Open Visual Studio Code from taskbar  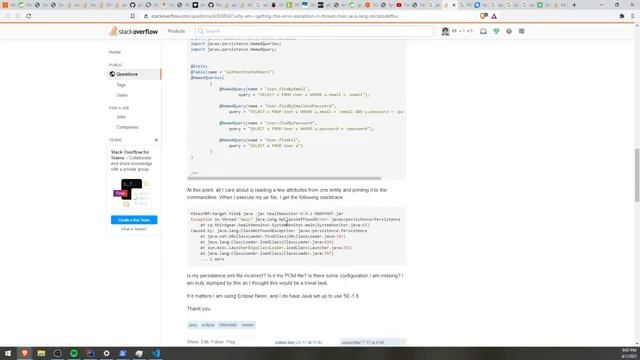click(156, 353)
